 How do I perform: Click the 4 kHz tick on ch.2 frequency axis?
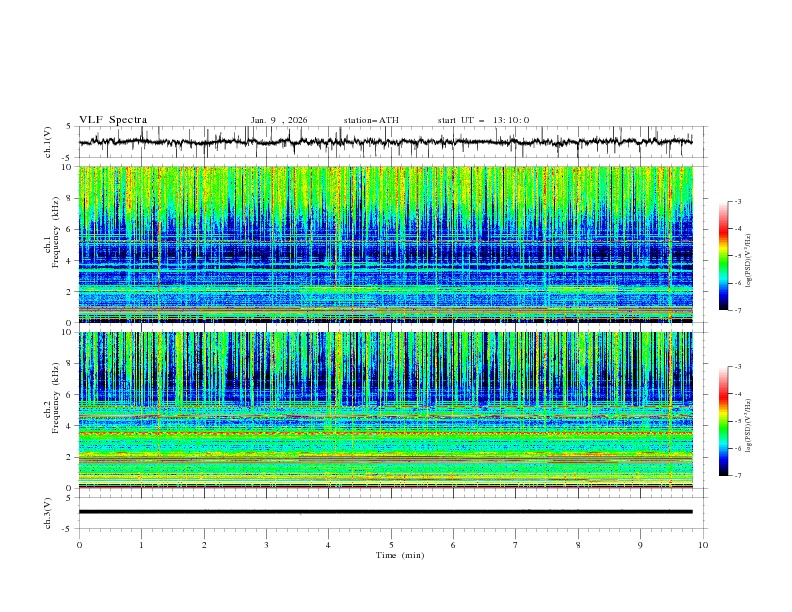point(71,426)
